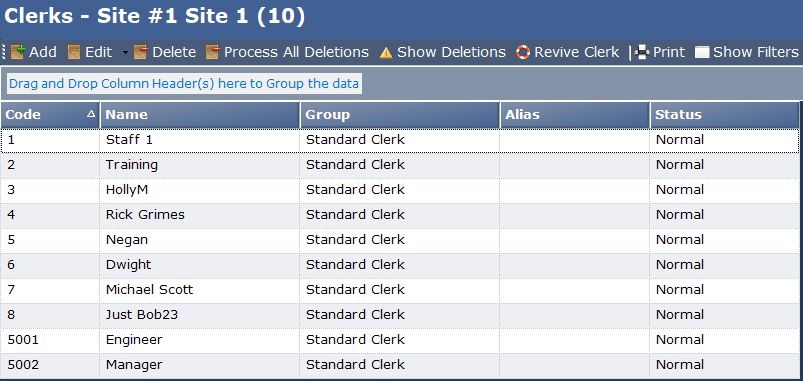This screenshot has width=803, height=381.
Task: Click the Add clerk icon
Action: point(17,52)
